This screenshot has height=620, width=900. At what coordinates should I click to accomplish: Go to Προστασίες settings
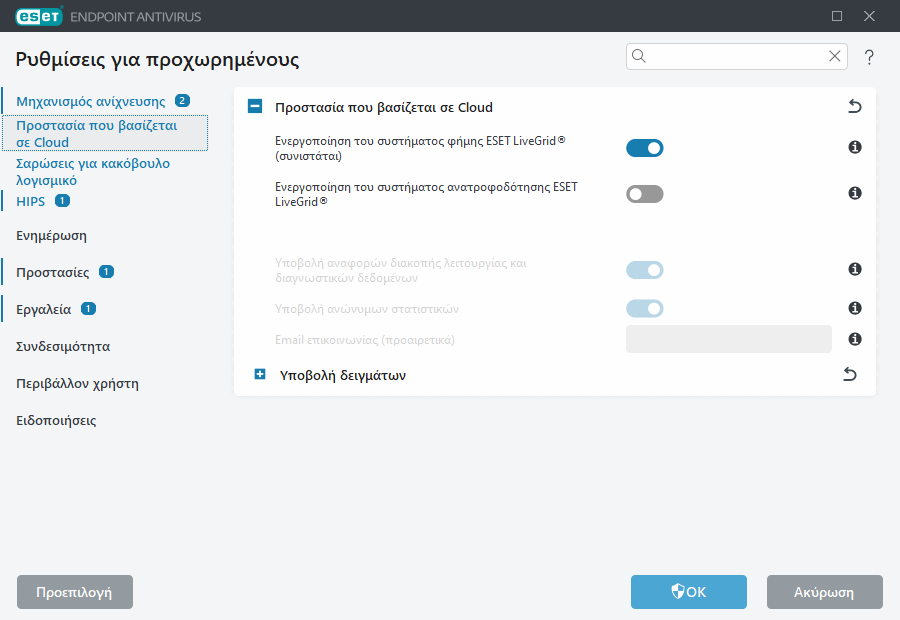pos(53,273)
